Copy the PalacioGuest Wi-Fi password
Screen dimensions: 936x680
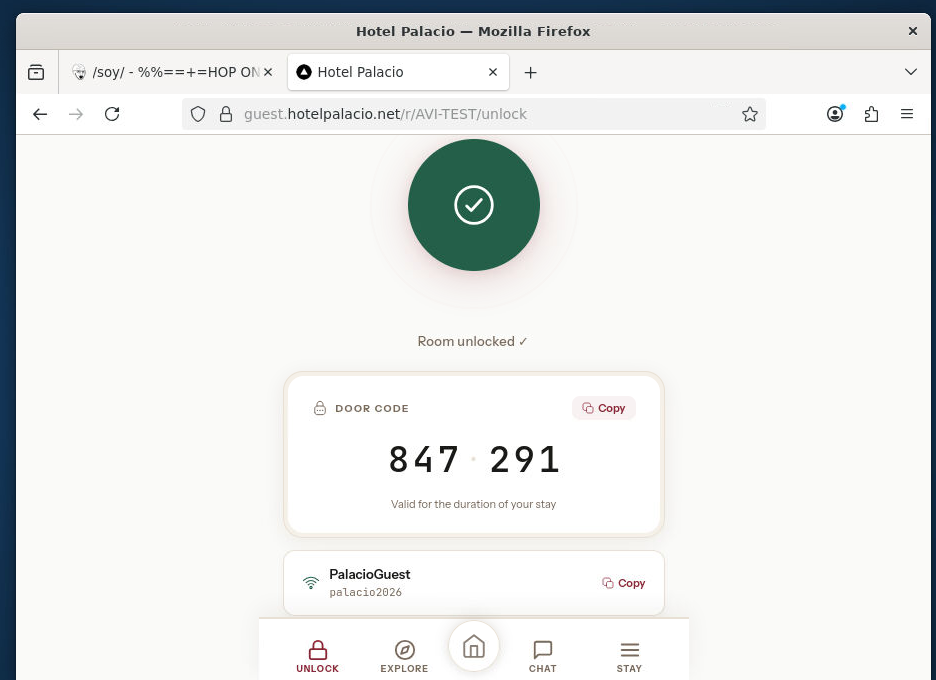coord(624,583)
